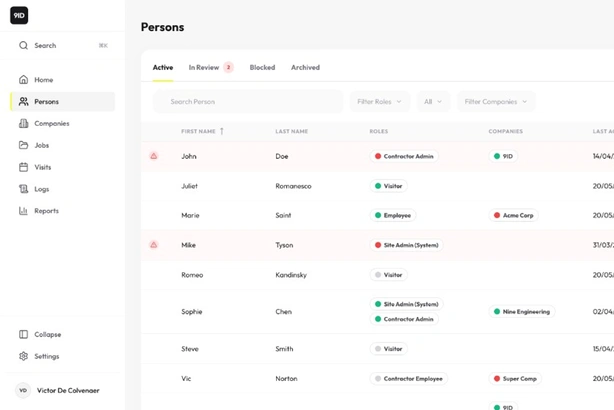Select last name Tyson in table
Screen dimensions: 614x410
coord(284,245)
